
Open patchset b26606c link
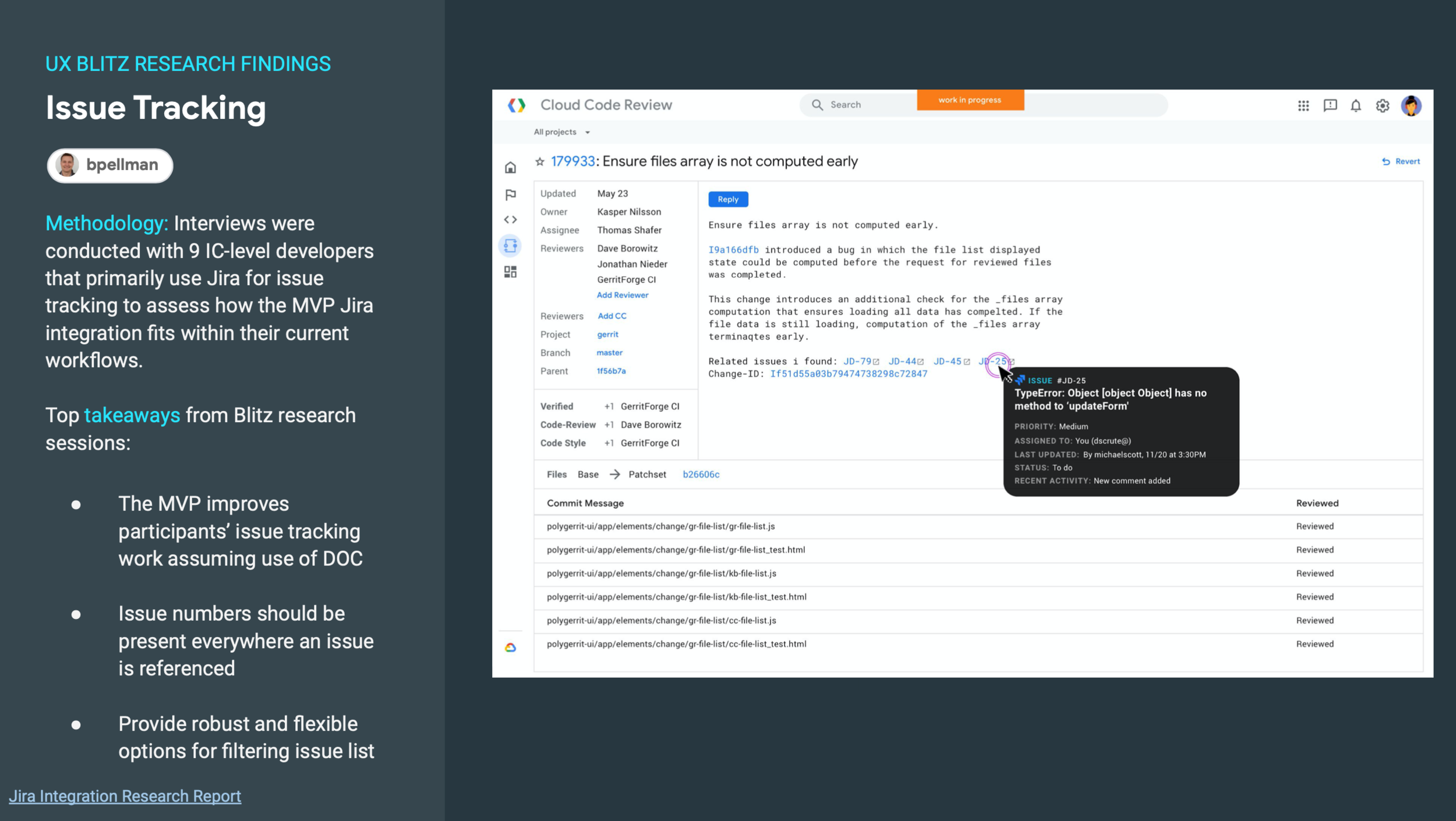[x=701, y=475]
